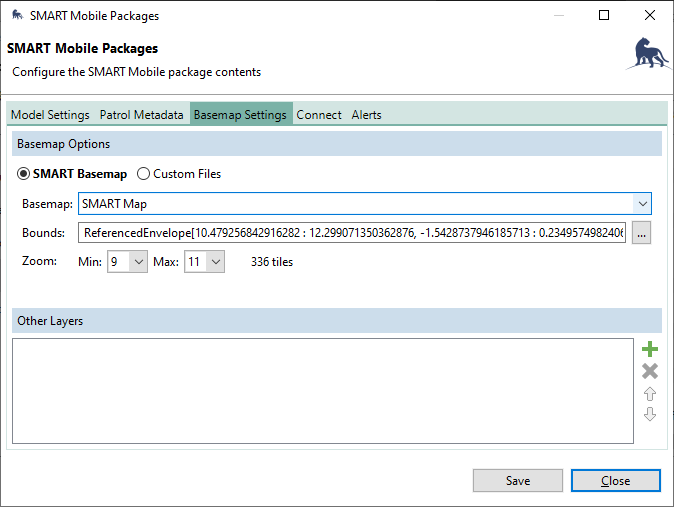Image resolution: width=674 pixels, height=507 pixels.
Task: Choose the Custom Files radio option
Action: 143,174
